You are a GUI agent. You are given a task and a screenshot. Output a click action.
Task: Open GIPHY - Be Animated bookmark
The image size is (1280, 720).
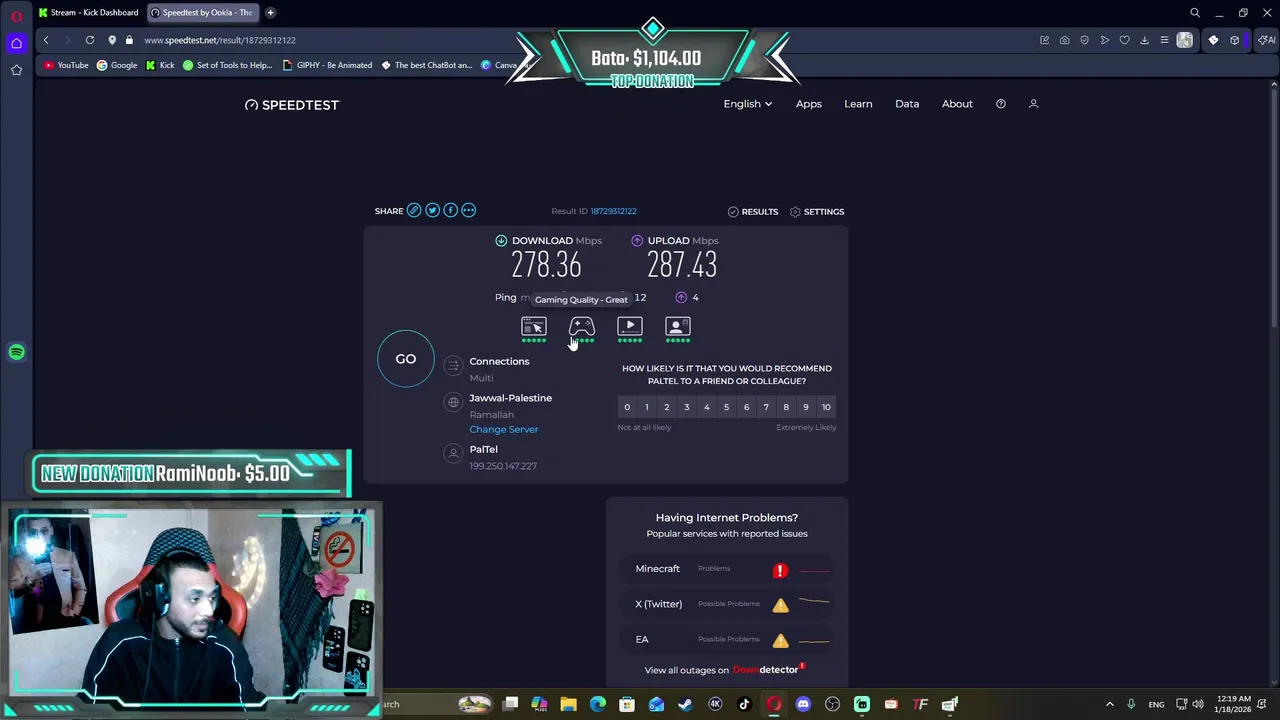[327, 65]
